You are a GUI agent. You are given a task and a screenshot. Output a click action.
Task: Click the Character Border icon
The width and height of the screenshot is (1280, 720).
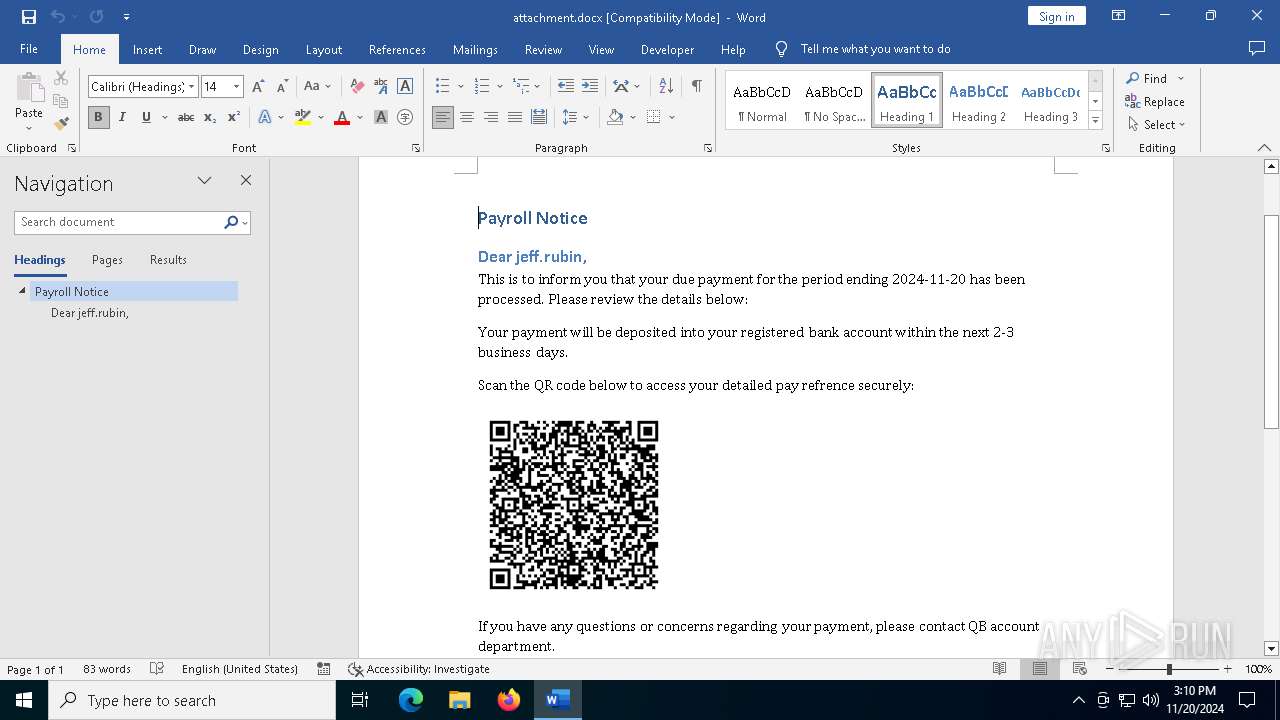click(x=405, y=87)
